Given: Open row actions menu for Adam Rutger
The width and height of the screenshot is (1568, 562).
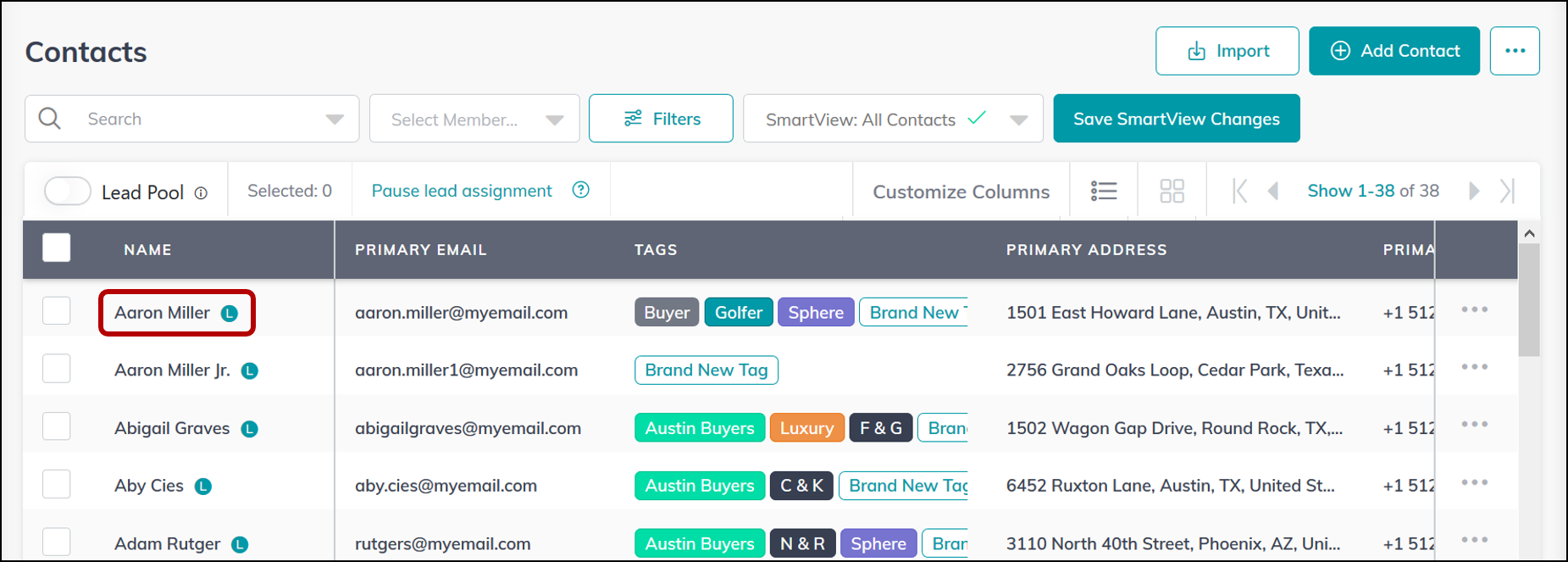Looking at the screenshot, I should (x=1475, y=540).
